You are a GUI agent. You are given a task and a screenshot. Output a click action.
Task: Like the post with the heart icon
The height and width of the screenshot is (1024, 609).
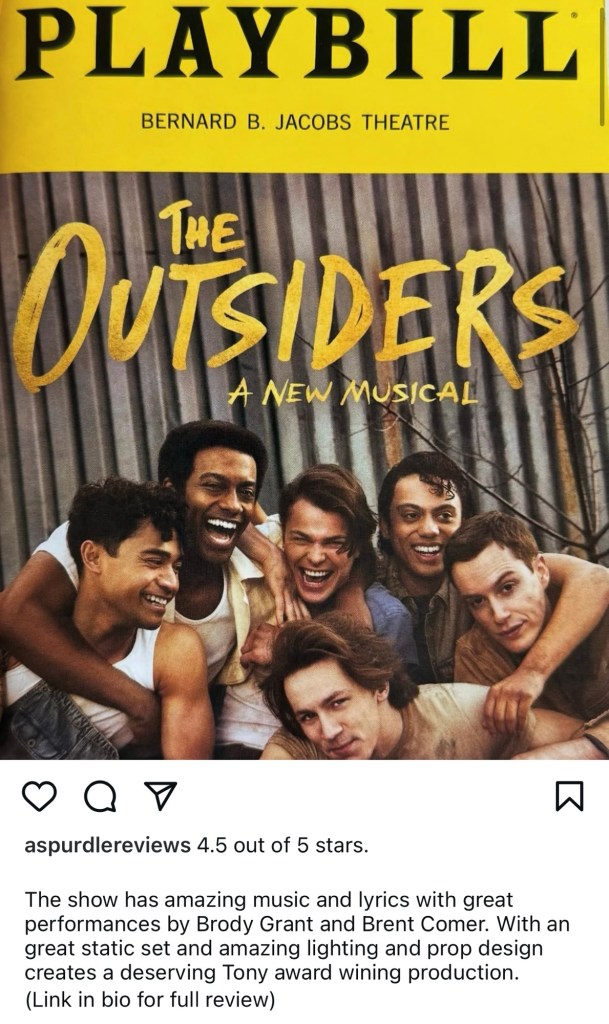coord(39,796)
